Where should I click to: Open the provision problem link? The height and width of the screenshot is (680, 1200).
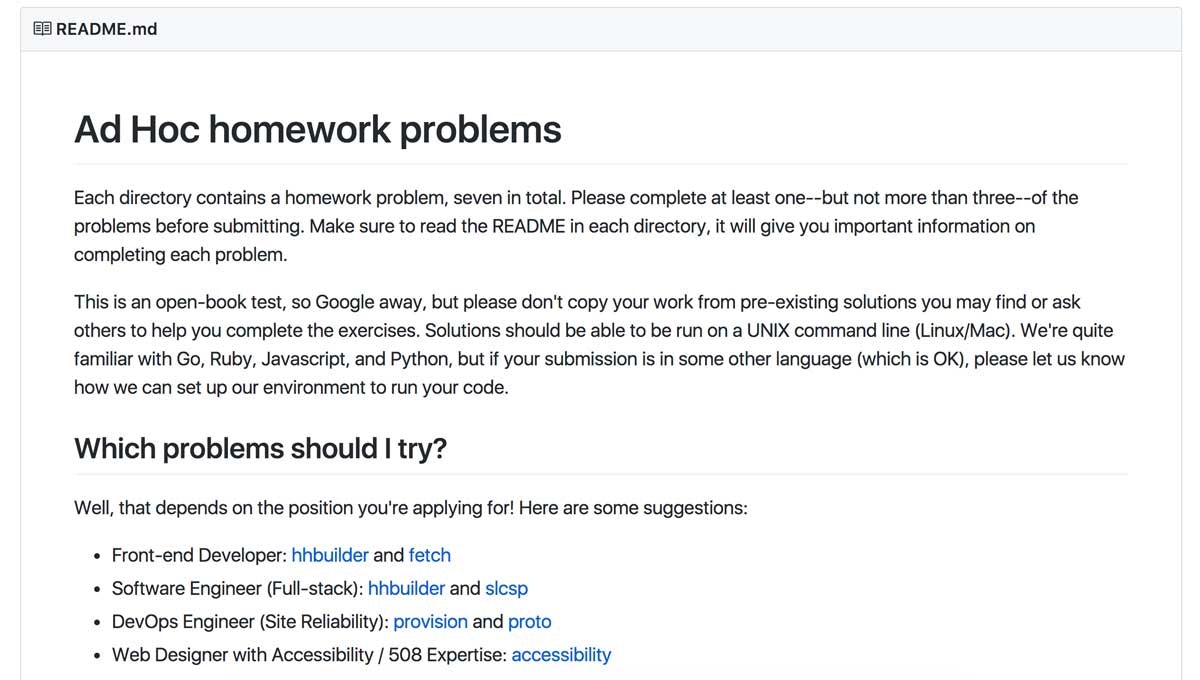[430, 622]
